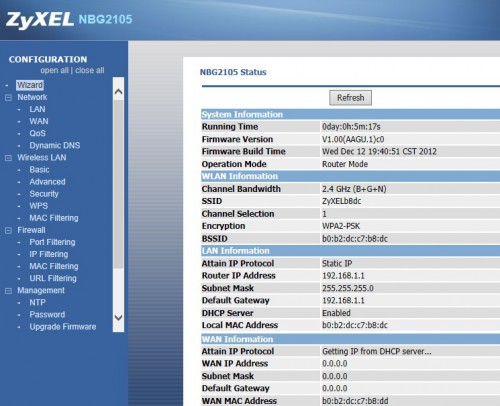
Task: Select the Encryption value WPA2-PSK
Action: pyautogui.click(x=341, y=226)
